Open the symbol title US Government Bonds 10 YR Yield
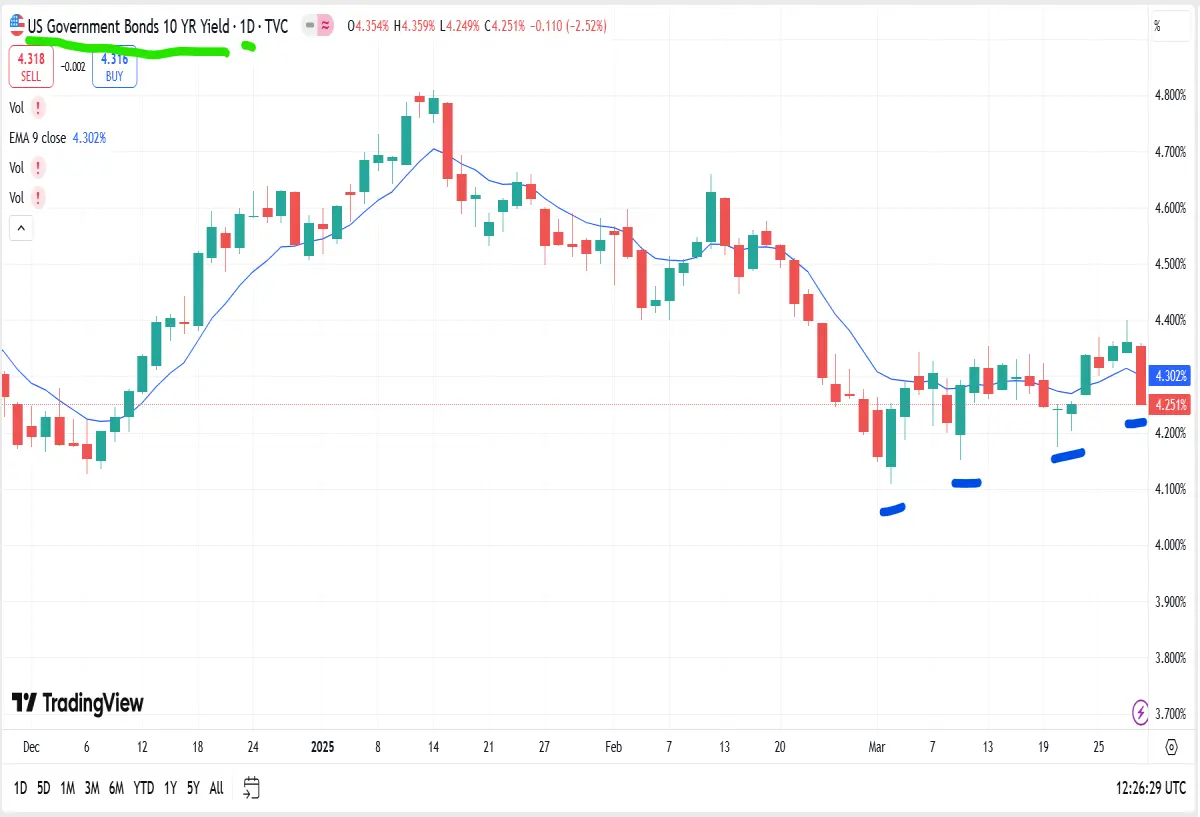The image size is (1200, 817). [130, 27]
